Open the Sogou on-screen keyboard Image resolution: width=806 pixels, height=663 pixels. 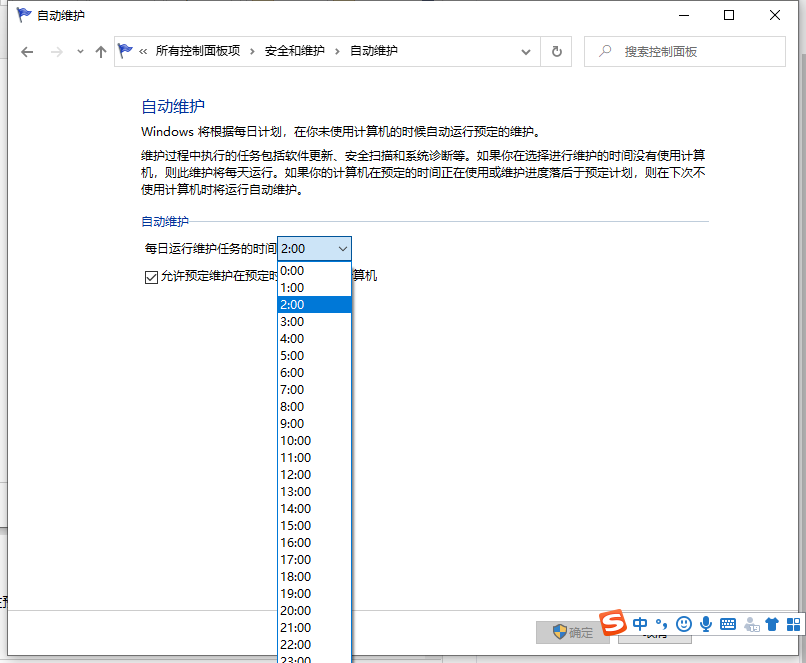click(727, 624)
